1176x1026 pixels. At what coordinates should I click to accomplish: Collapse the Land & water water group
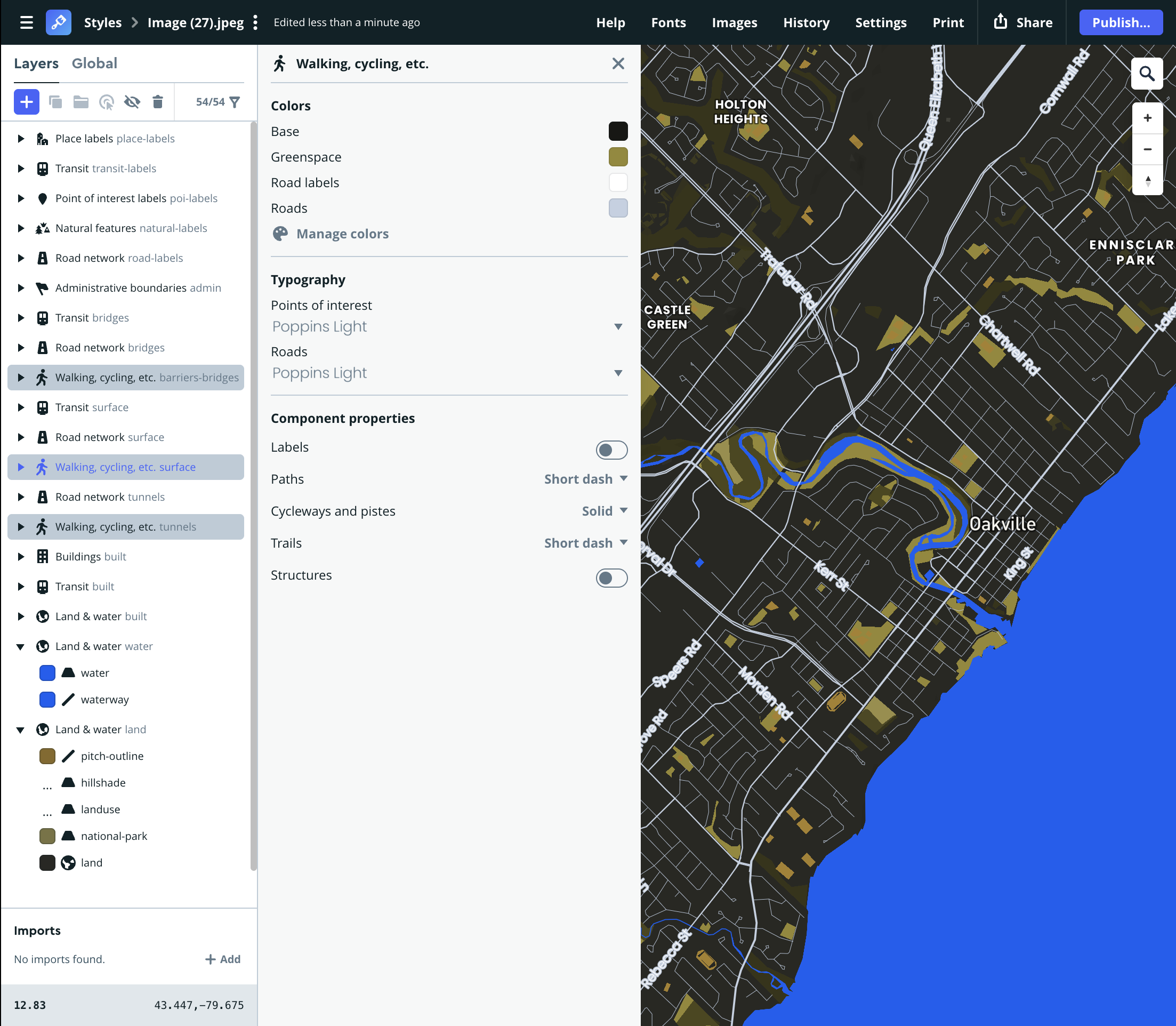pos(21,646)
